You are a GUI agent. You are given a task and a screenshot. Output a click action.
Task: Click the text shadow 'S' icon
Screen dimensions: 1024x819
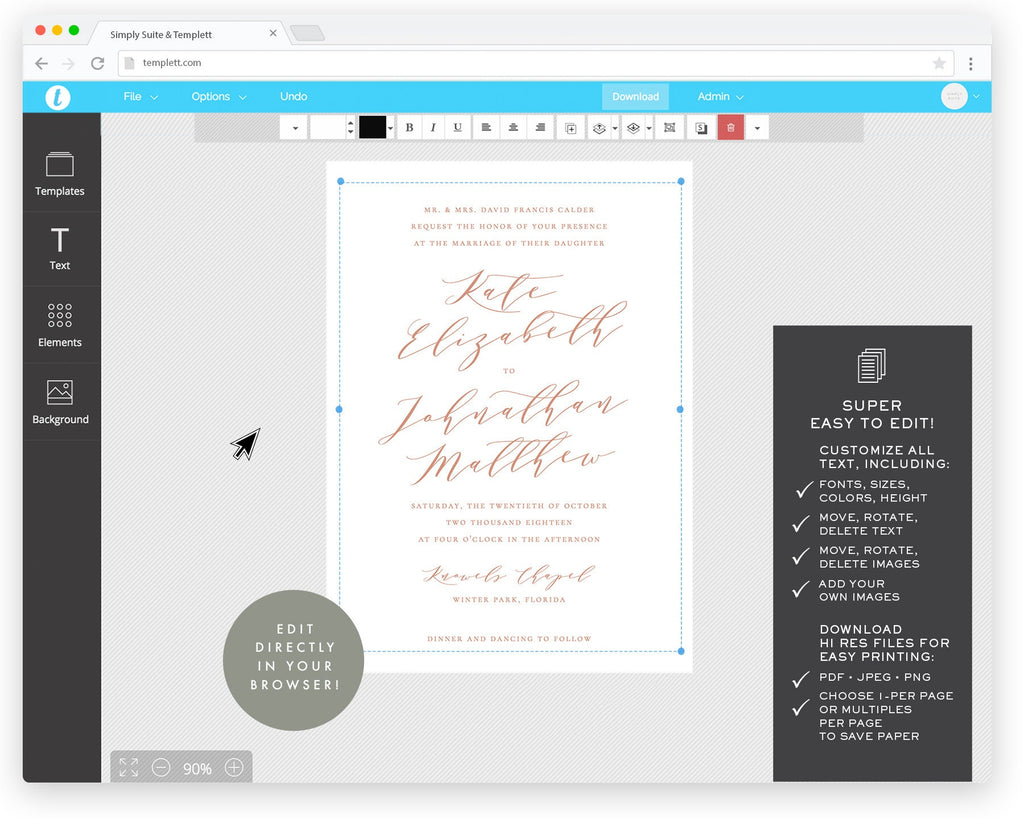point(701,128)
